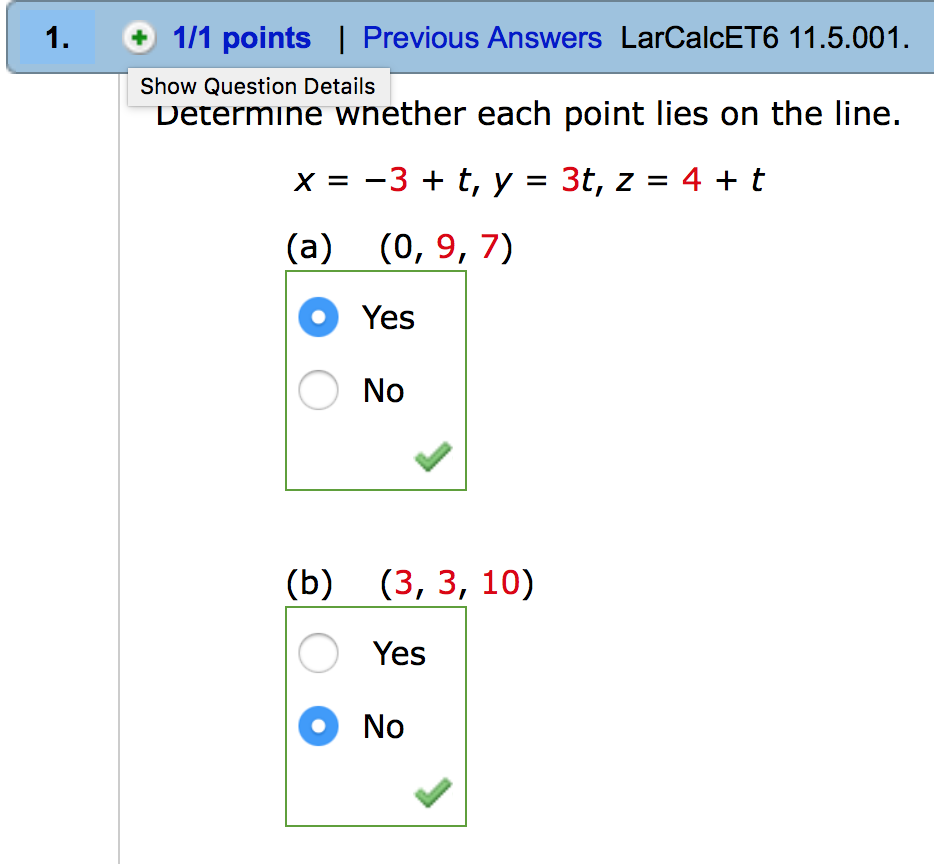Click the point (0, 9, 7) text
Screen dimensions: 934x864
coord(446,247)
